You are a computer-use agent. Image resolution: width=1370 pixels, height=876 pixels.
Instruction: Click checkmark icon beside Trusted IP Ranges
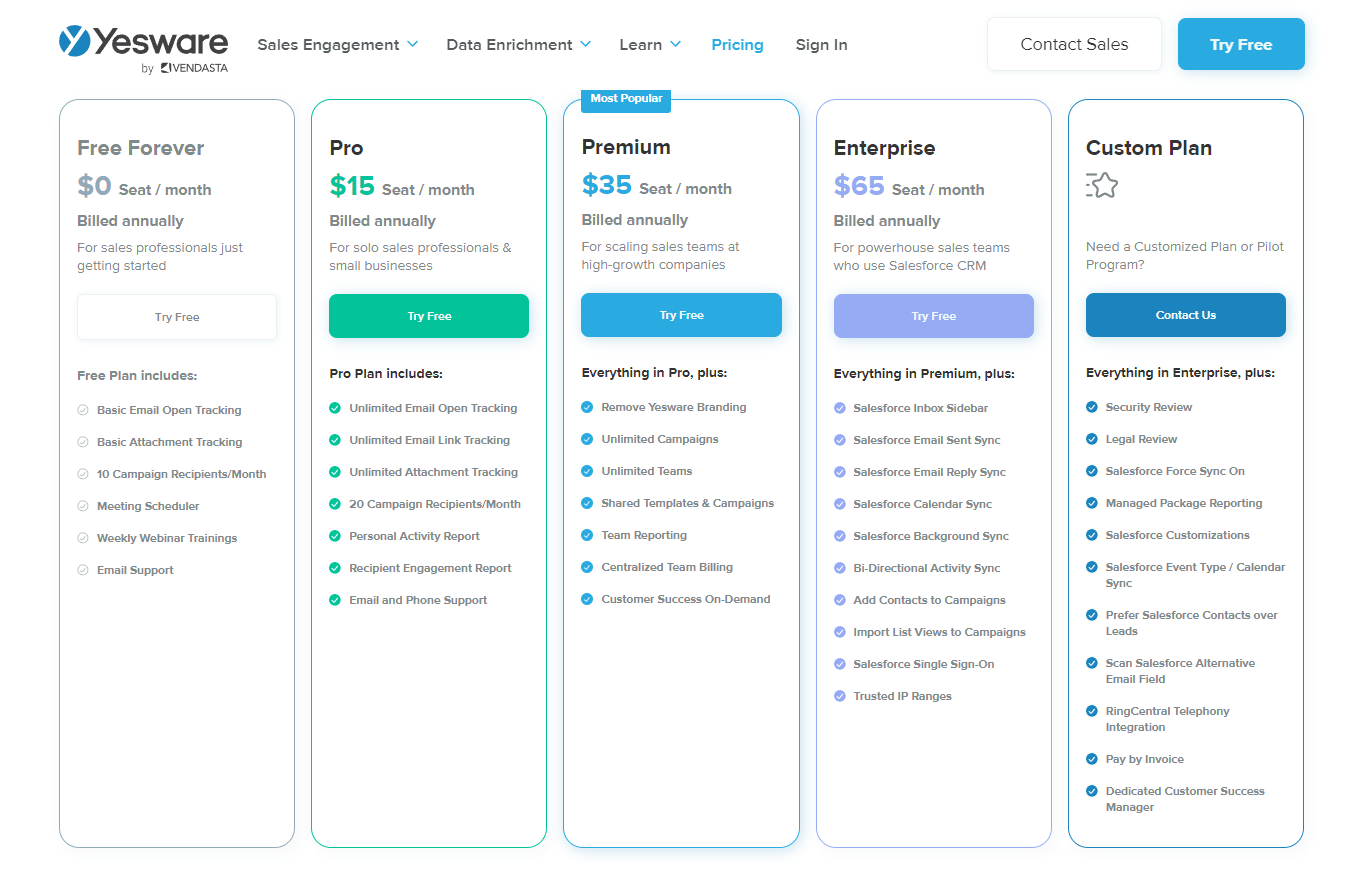840,696
